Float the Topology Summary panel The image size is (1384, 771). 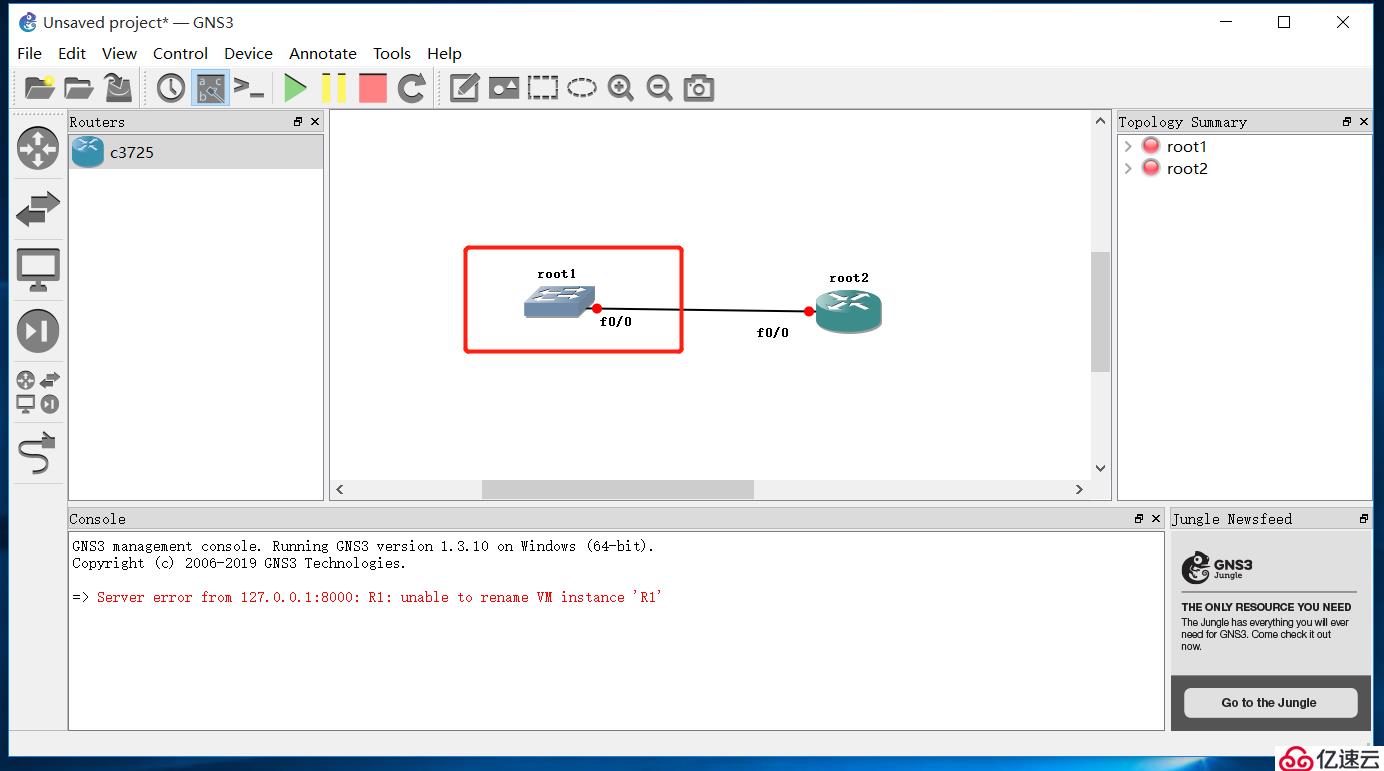pos(1347,121)
